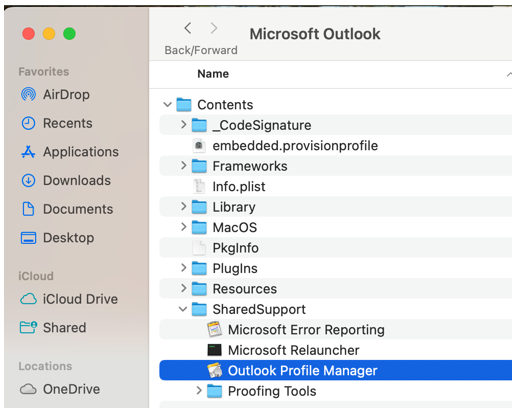Go to Applications in the sidebar
The height and width of the screenshot is (418, 520).
70,152
